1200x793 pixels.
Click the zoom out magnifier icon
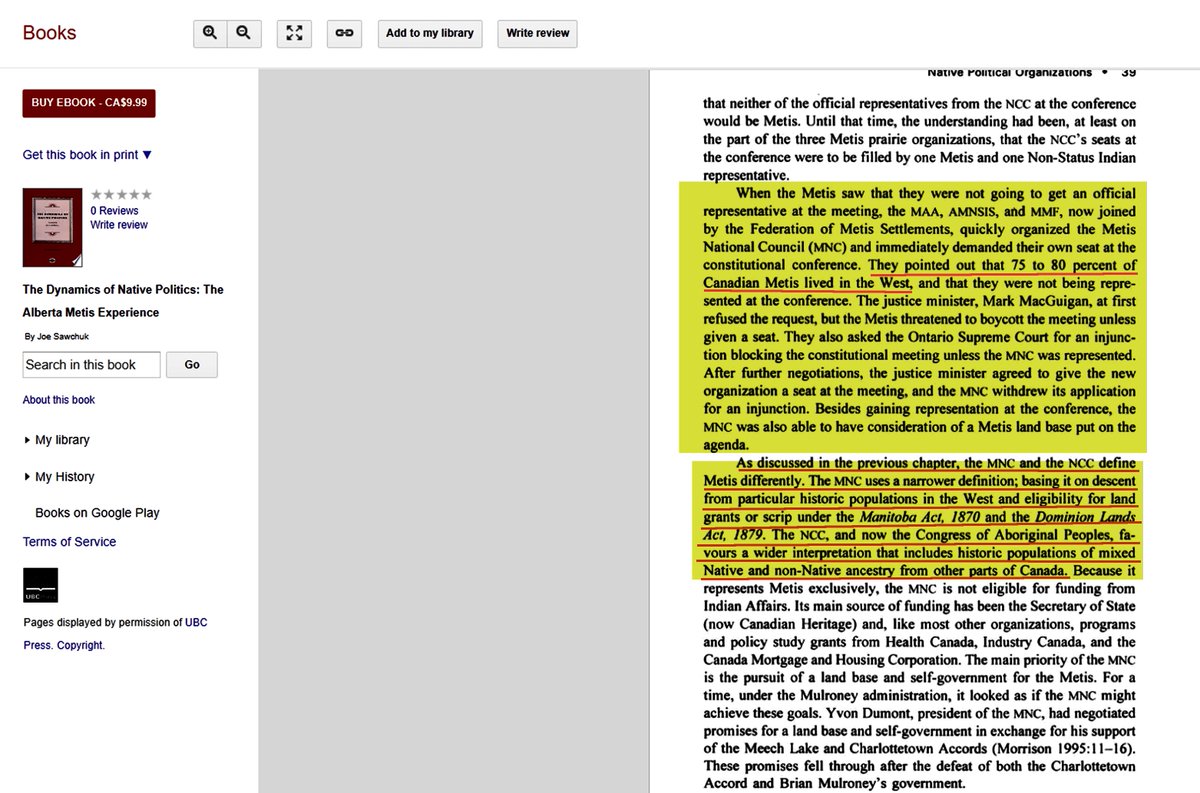[x=244, y=33]
